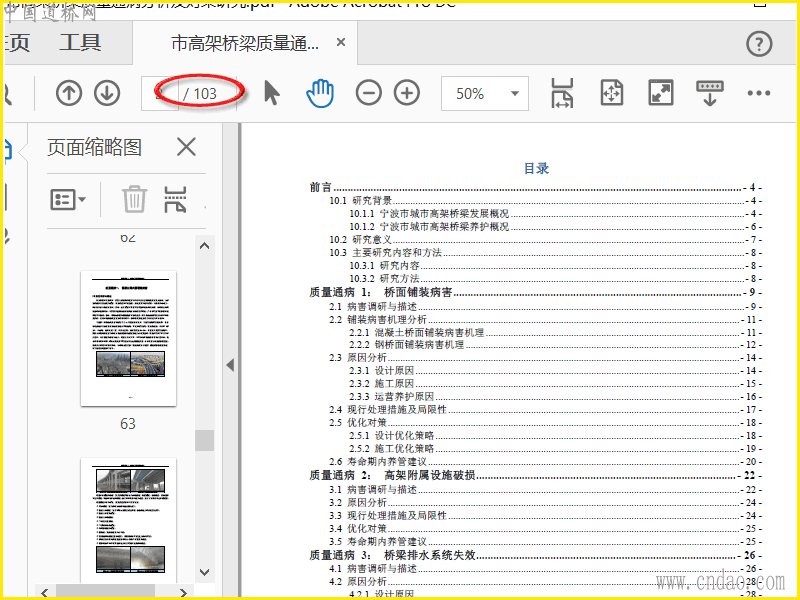The height and width of the screenshot is (600, 800).
Task: Zoom out with the minus button
Action: point(368,93)
